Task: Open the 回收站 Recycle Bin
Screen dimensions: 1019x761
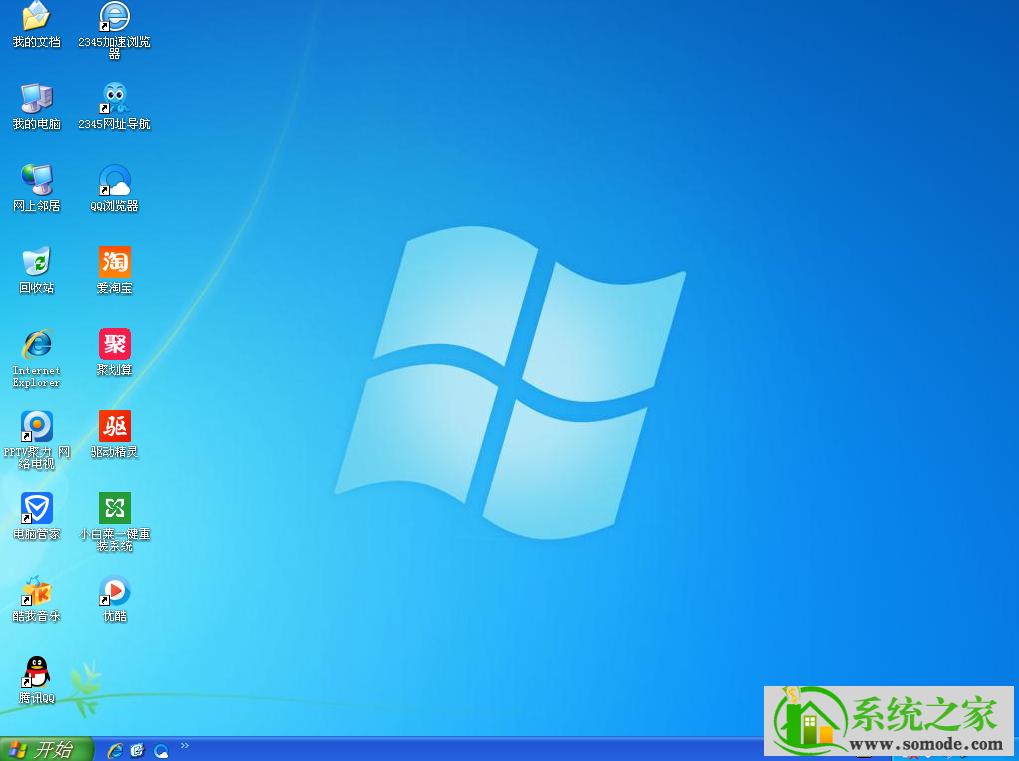Action: 36,263
